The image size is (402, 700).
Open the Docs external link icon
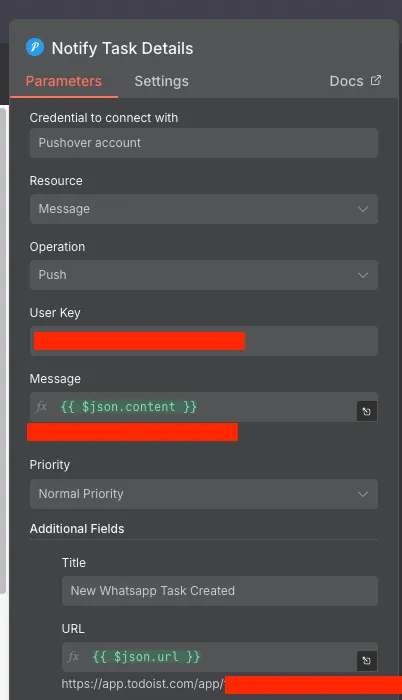coord(376,80)
